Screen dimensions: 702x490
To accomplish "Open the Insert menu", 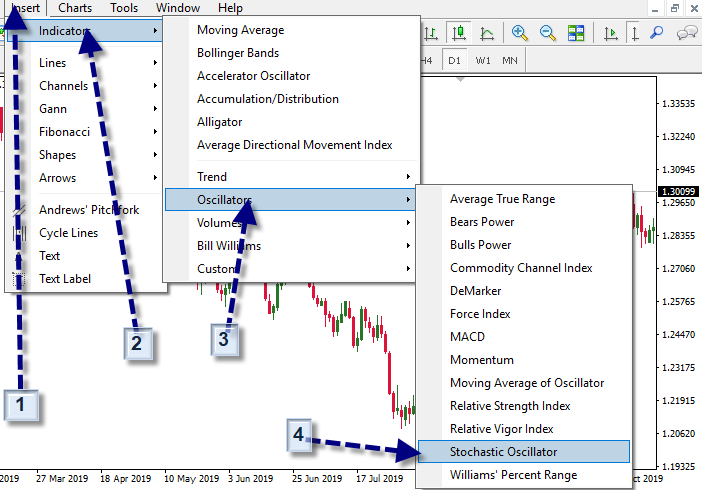I will click(26, 8).
